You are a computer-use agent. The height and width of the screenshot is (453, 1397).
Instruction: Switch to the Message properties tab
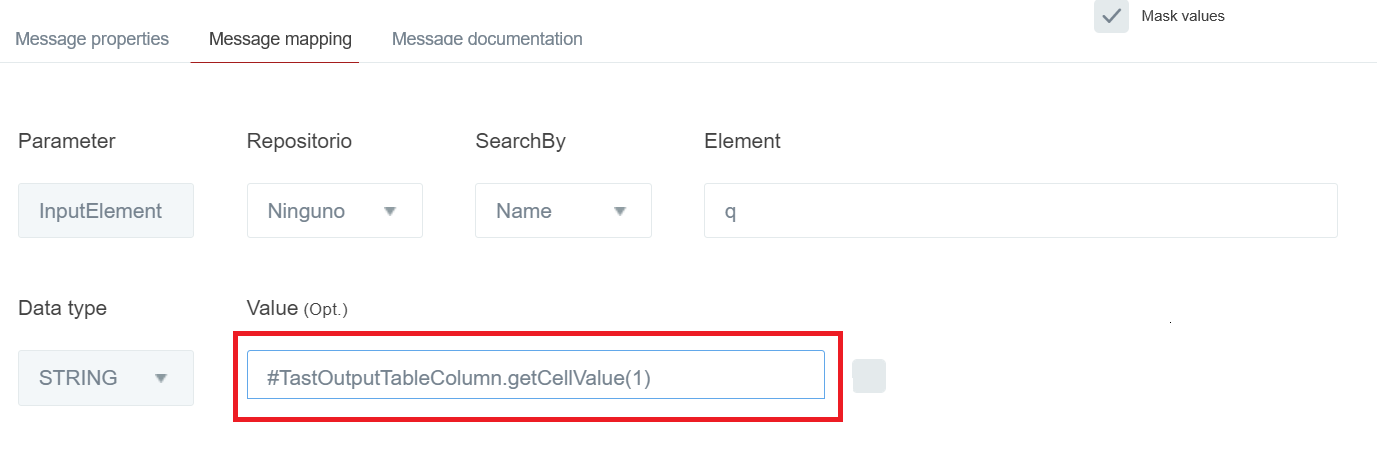(x=92, y=39)
